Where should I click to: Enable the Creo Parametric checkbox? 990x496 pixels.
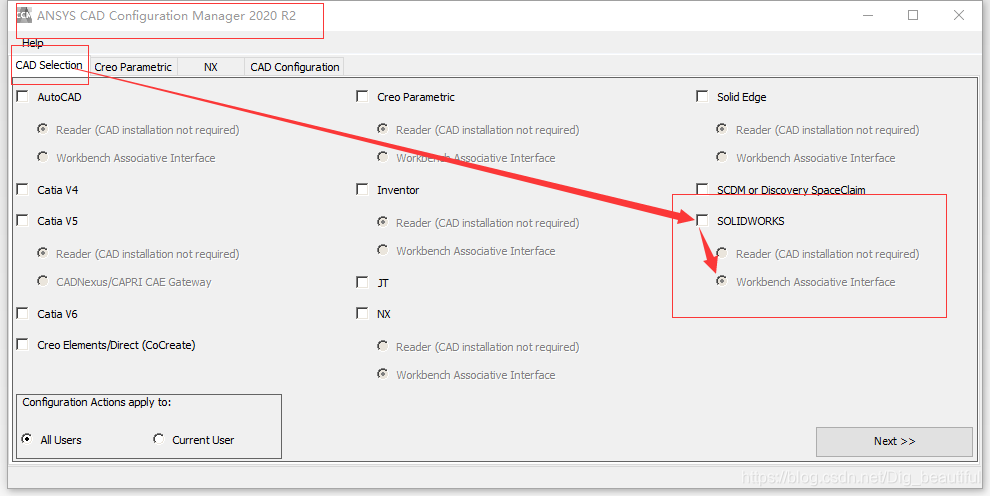pyautogui.click(x=362, y=97)
